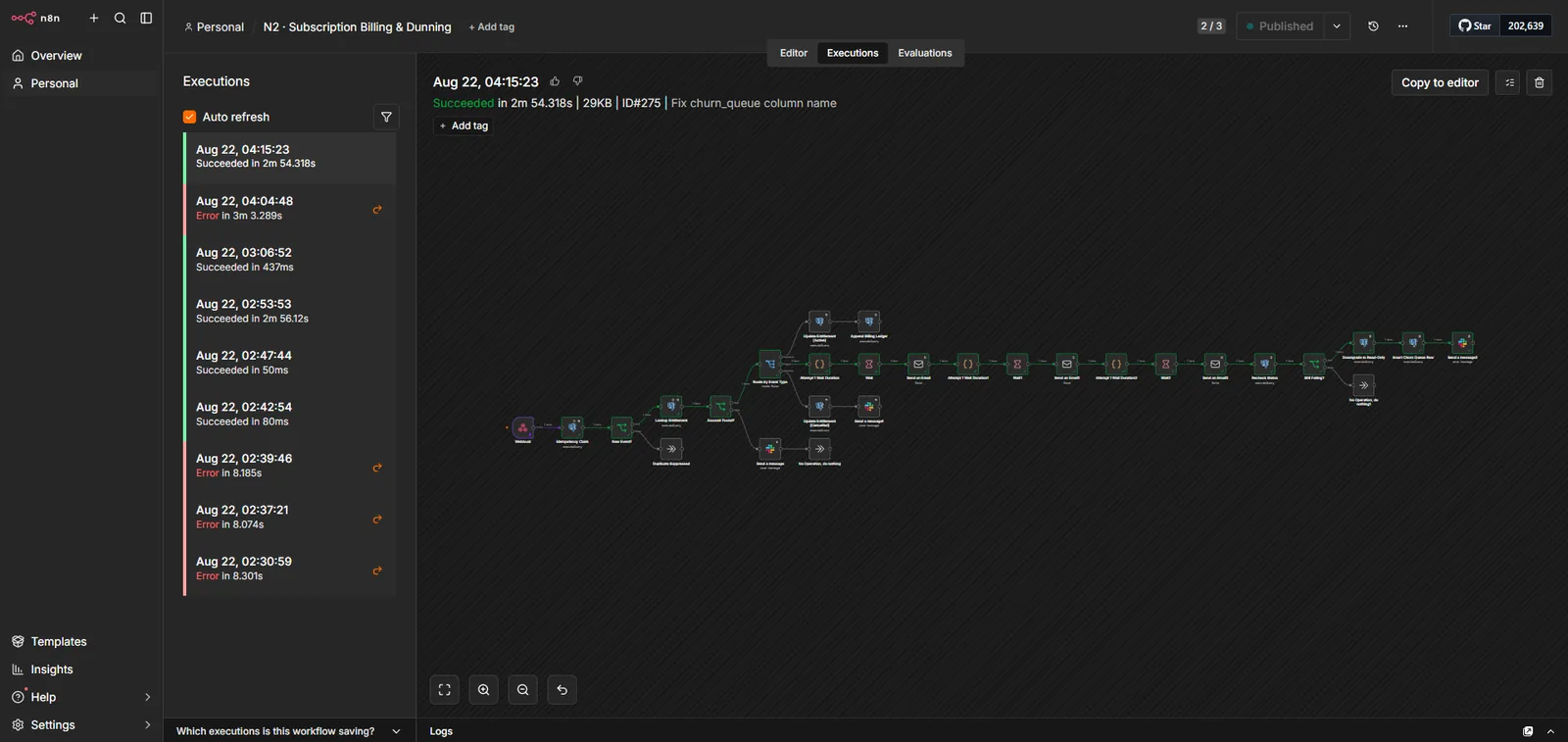
Task: Click the GitHub Star button
Action: 1475,26
